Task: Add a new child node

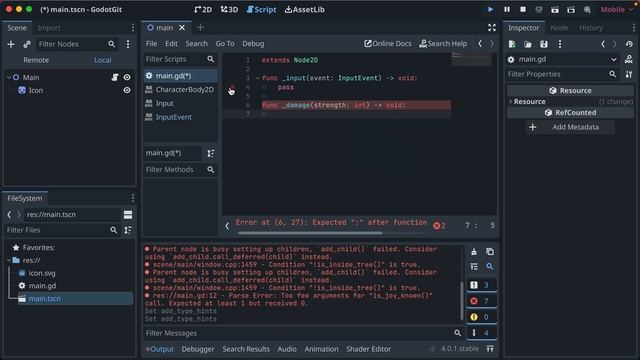Action: point(11,44)
